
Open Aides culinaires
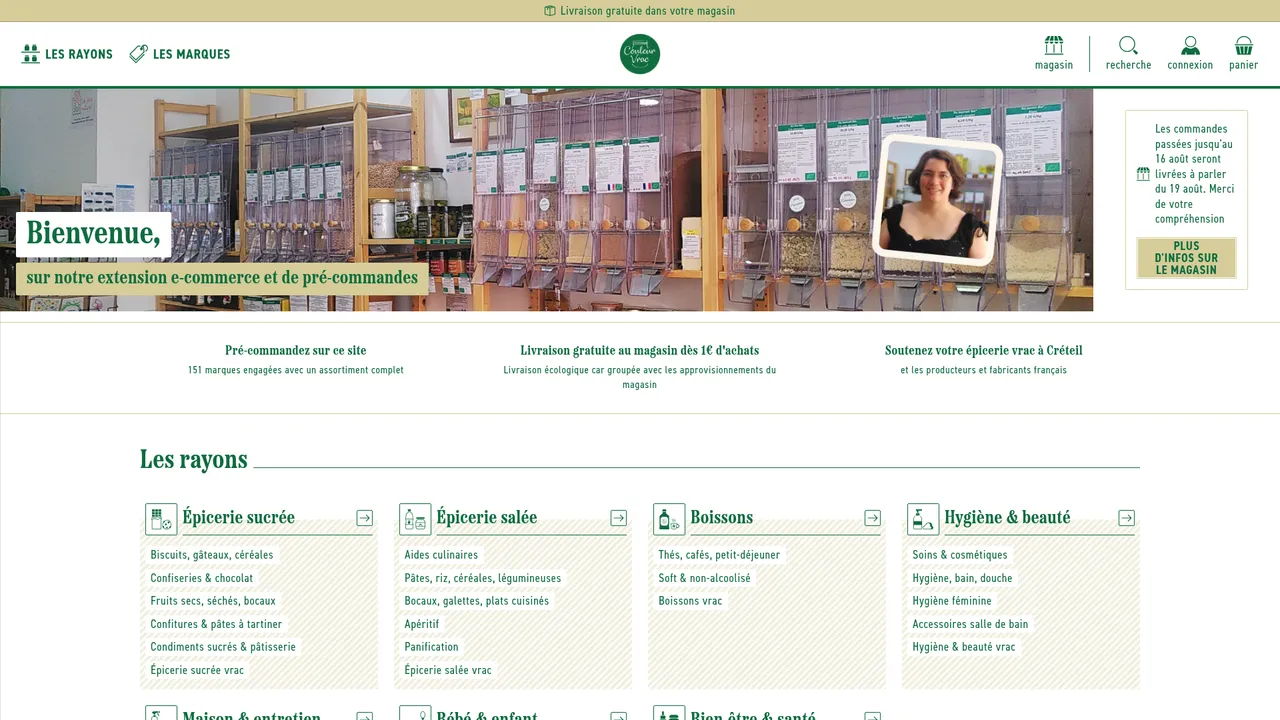click(441, 555)
